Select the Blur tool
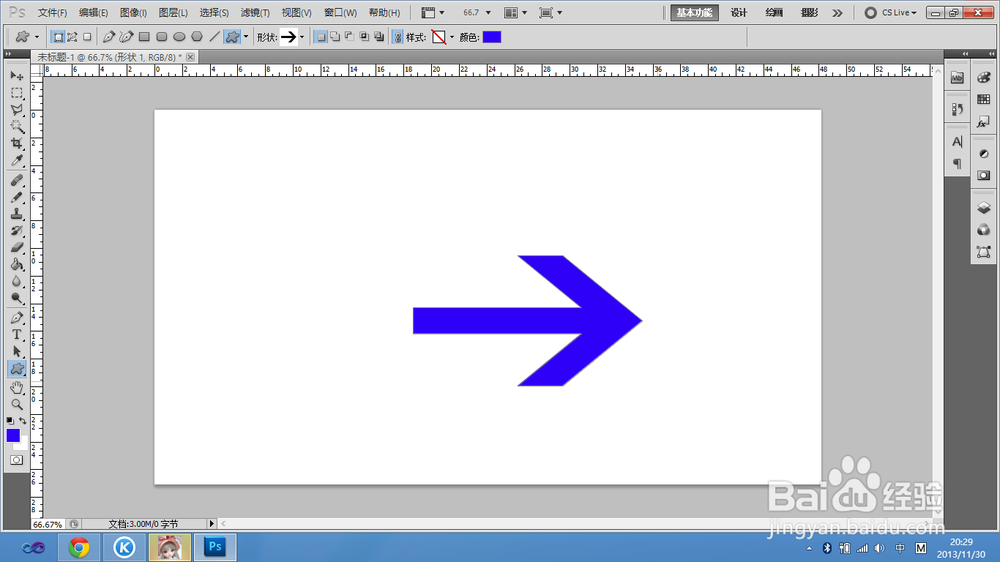This screenshot has height=562, width=1000. click(17, 281)
